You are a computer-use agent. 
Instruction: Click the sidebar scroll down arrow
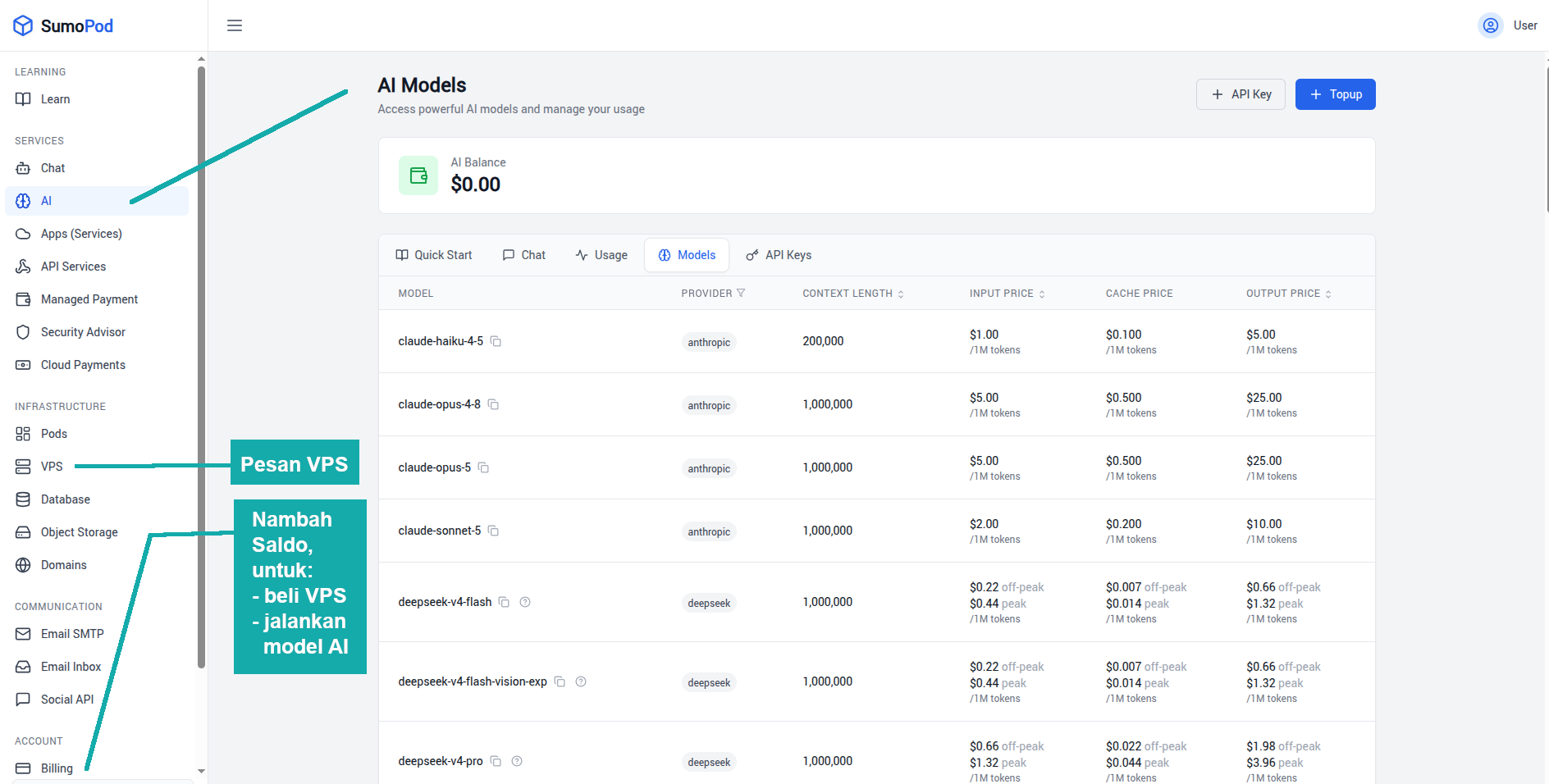click(x=201, y=772)
